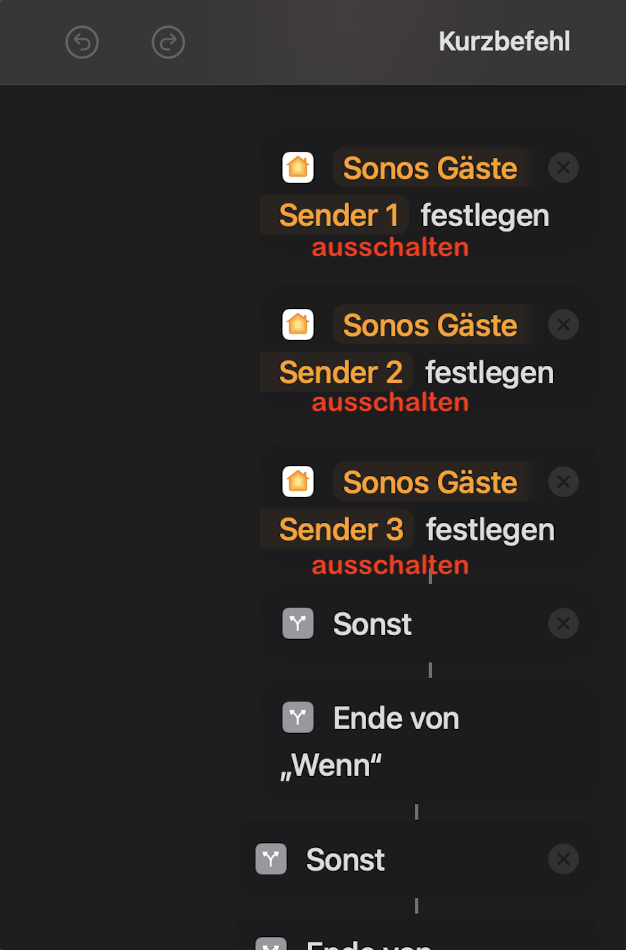This screenshot has width=626, height=950.
Task: Click Home icon of Sender 1 action
Action: [x=298, y=167]
